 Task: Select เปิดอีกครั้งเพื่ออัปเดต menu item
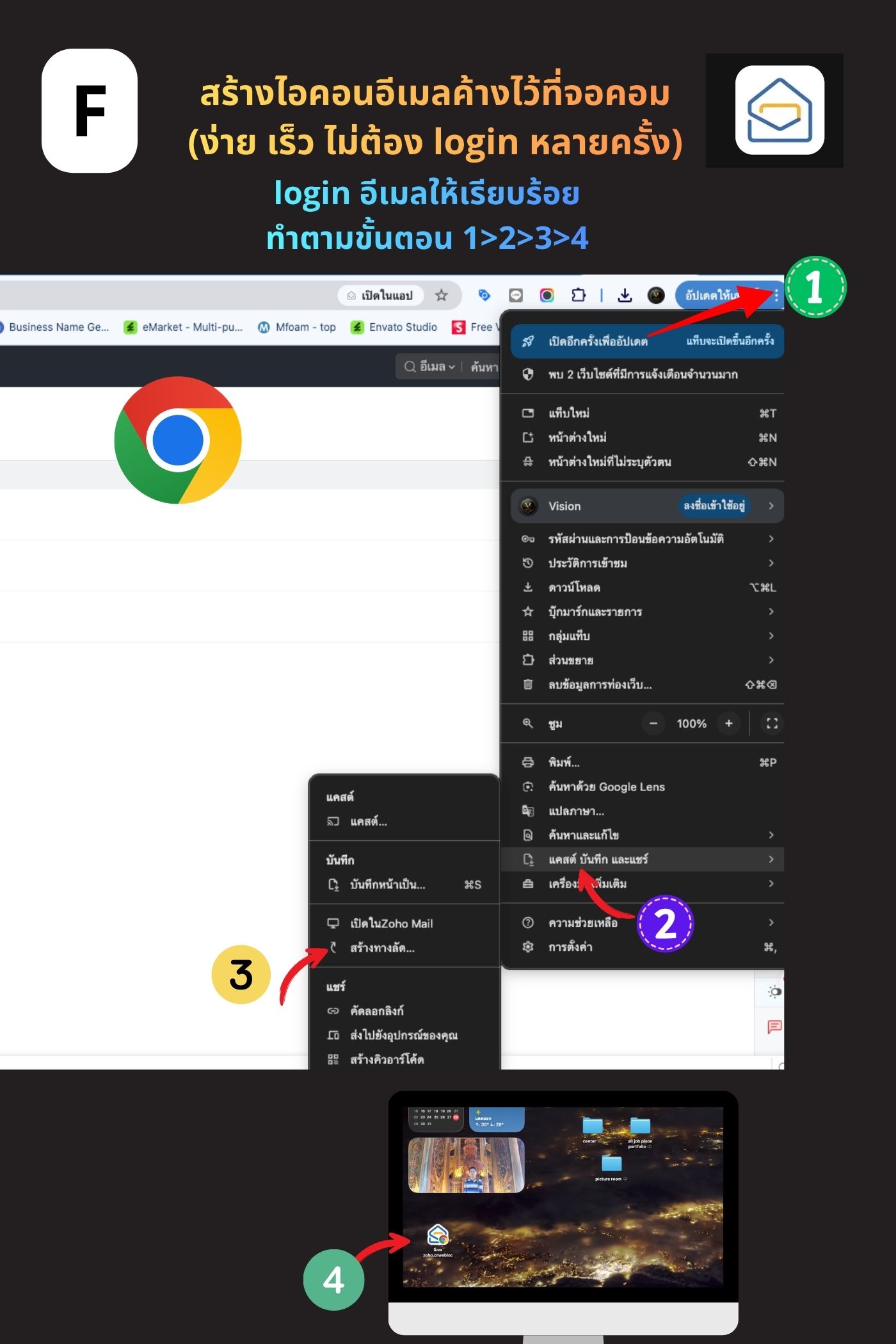point(648,341)
